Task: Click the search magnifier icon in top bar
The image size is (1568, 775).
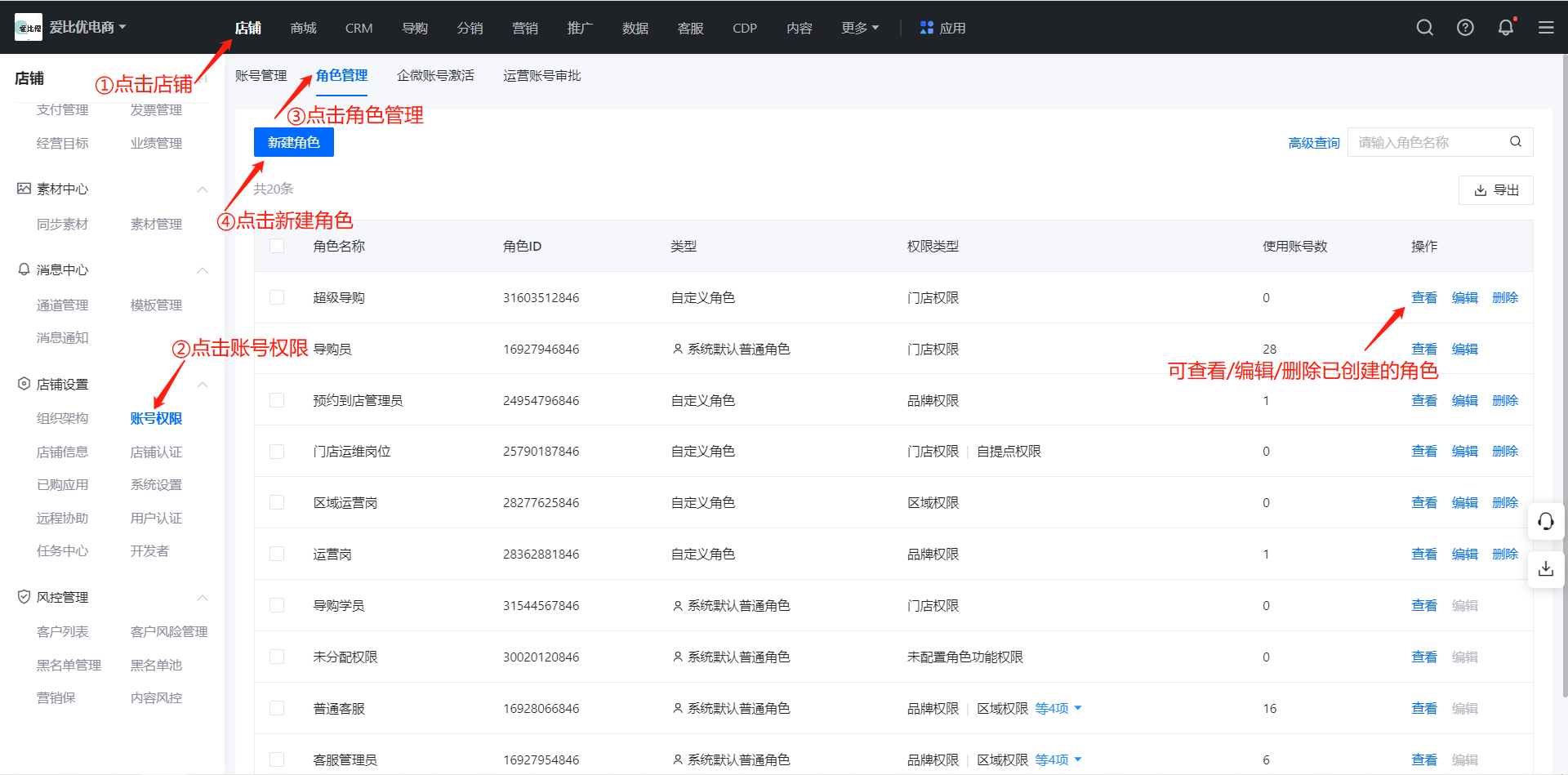Action: point(1424,28)
